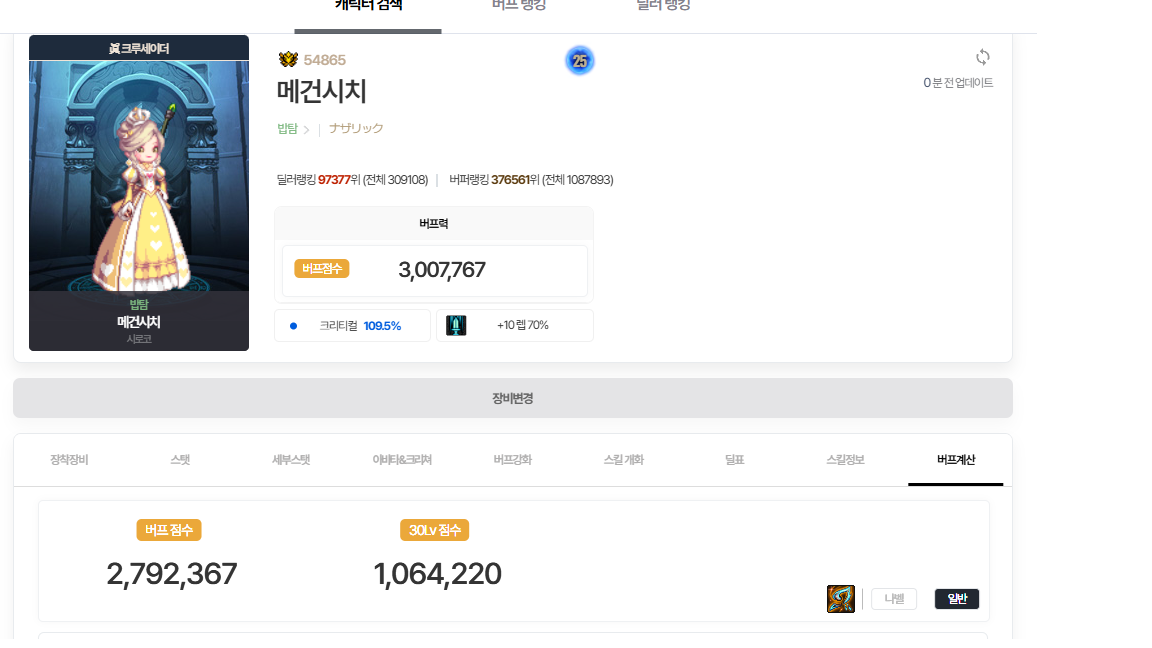
Task: Click the blue level 25 badge
Action: [579, 61]
